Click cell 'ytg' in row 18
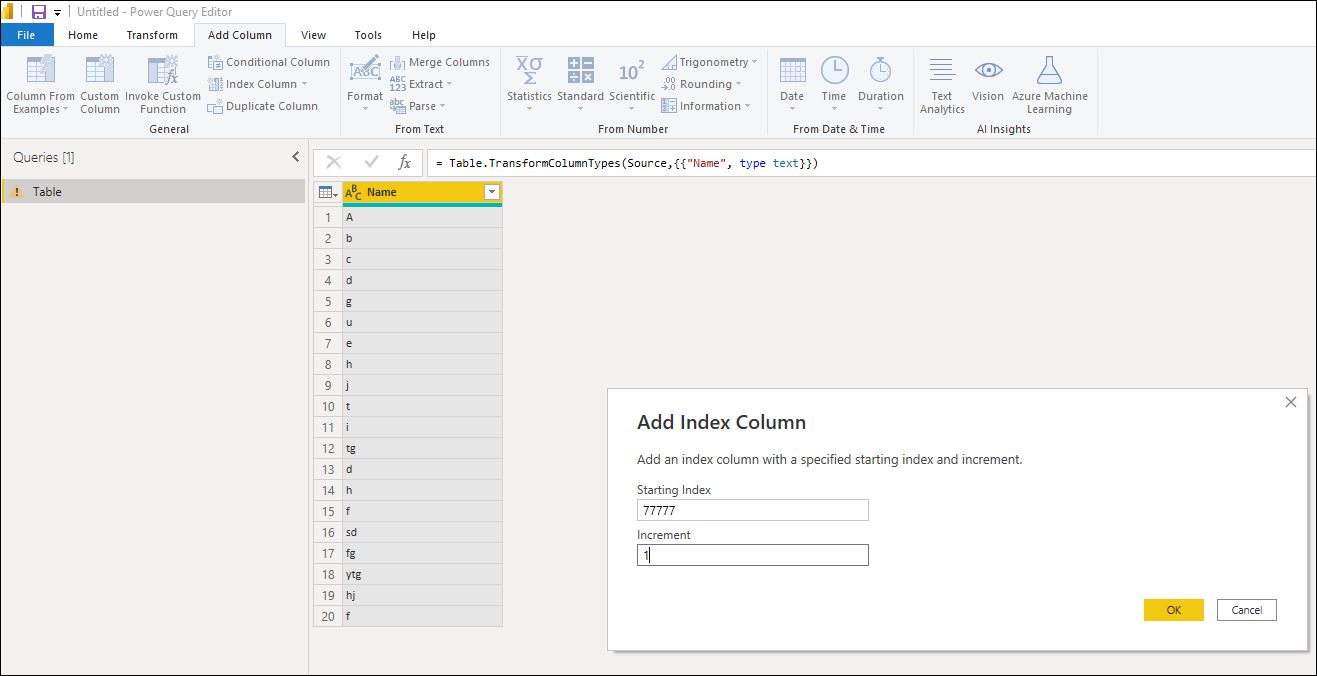Image resolution: width=1317 pixels, height=676 pixels. pyautogui.click(x=422, y=574)
